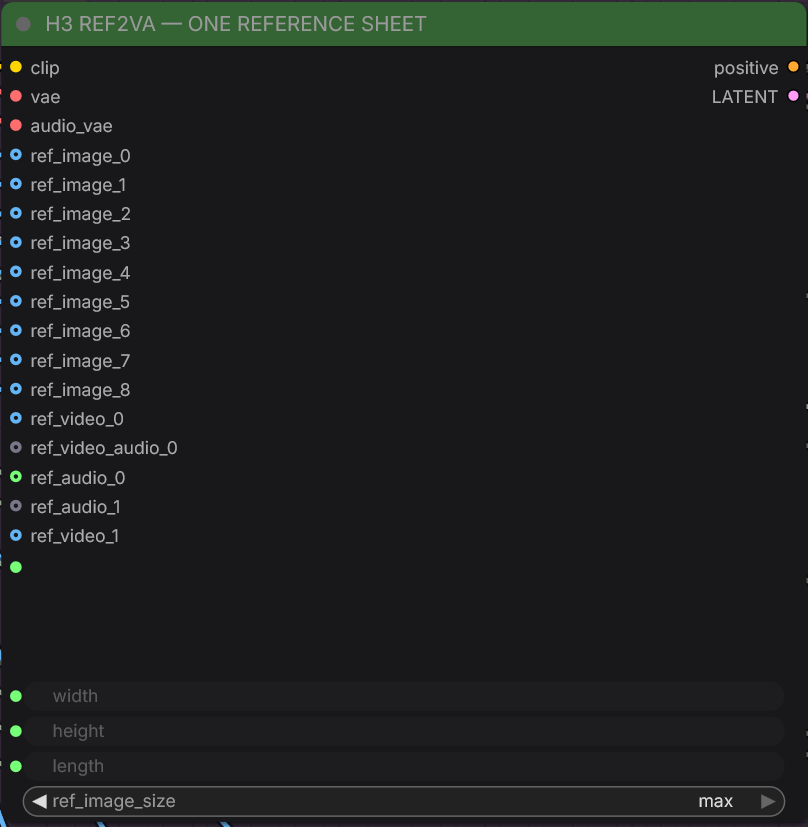808x827 pixels.
Task: Click the red vae input socket
Action: (x=16, y=96)
